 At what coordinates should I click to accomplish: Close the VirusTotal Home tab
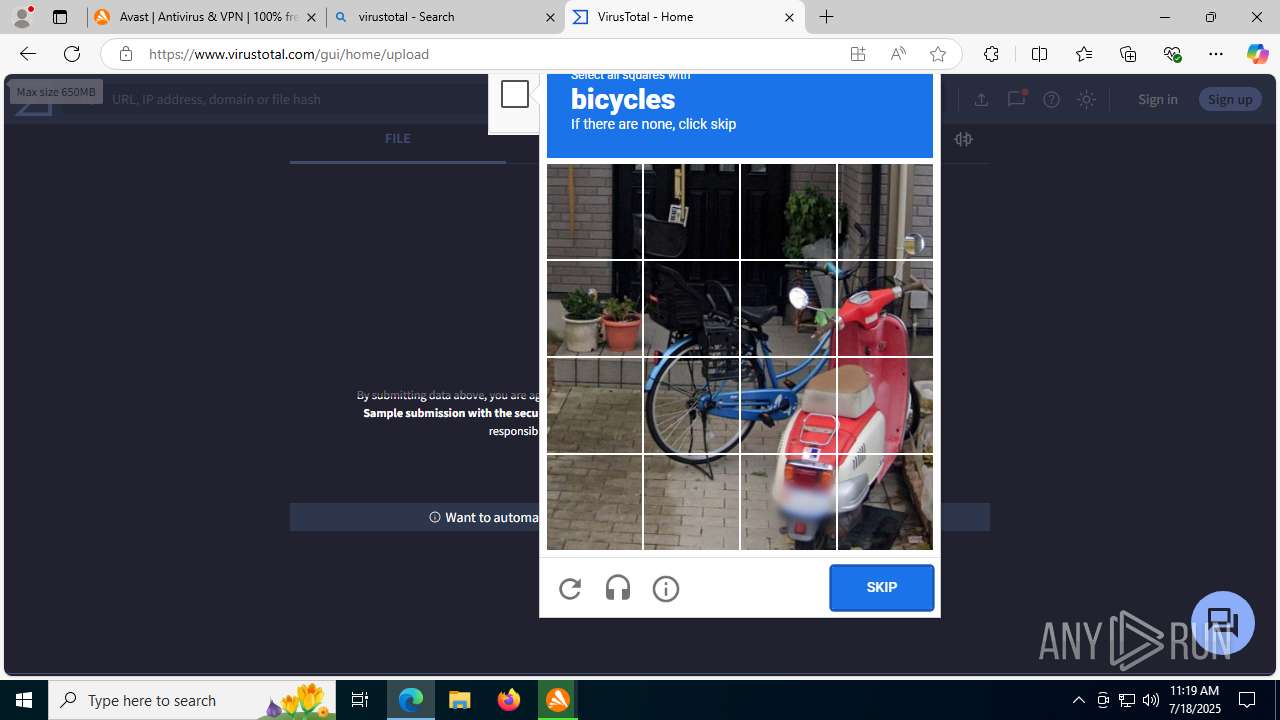click(789, 17)
